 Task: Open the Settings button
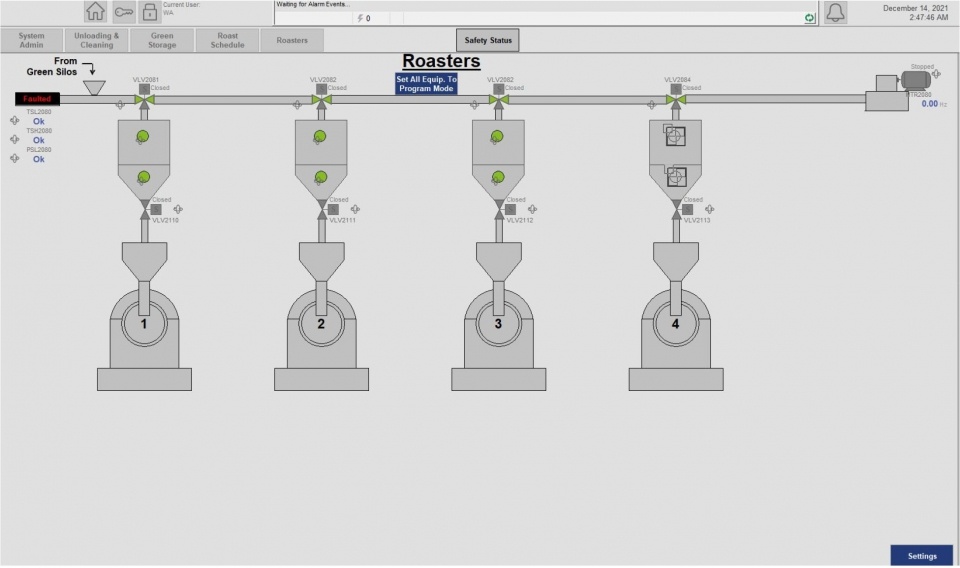tap(922, 556)
